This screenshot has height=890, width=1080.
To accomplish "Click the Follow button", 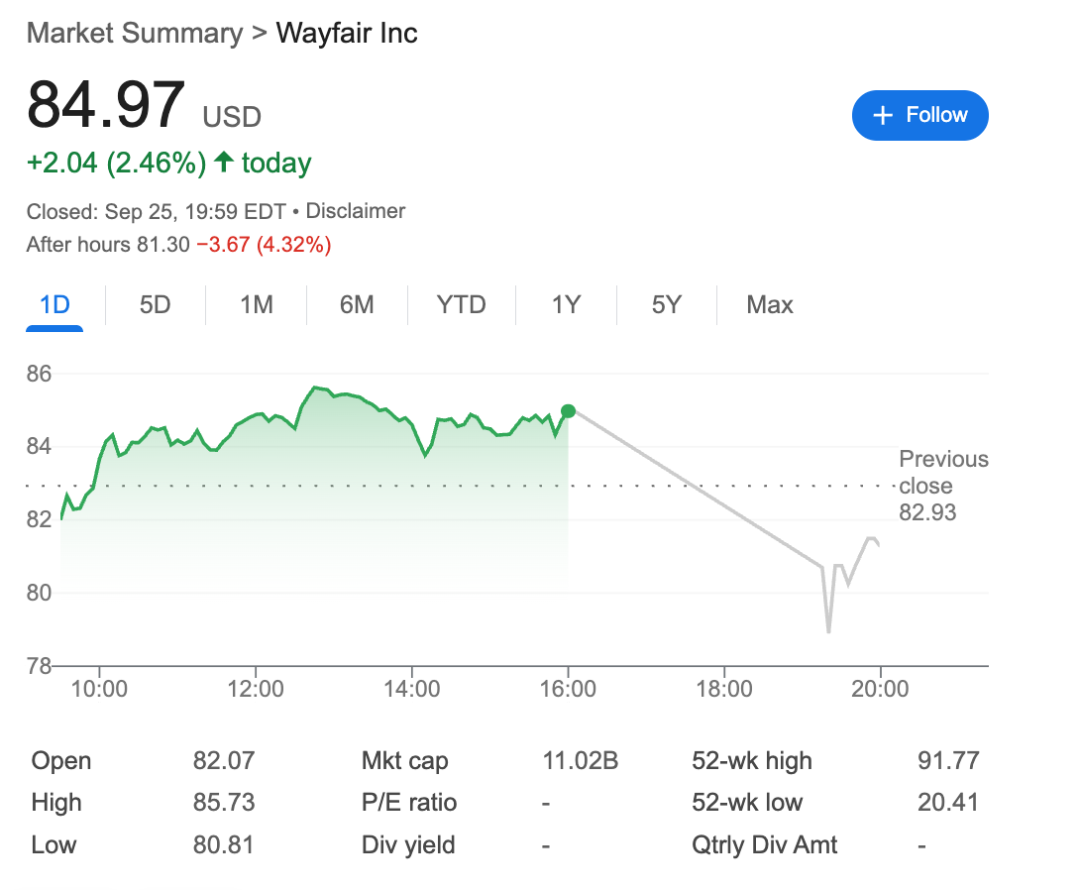I will [920, 116].
